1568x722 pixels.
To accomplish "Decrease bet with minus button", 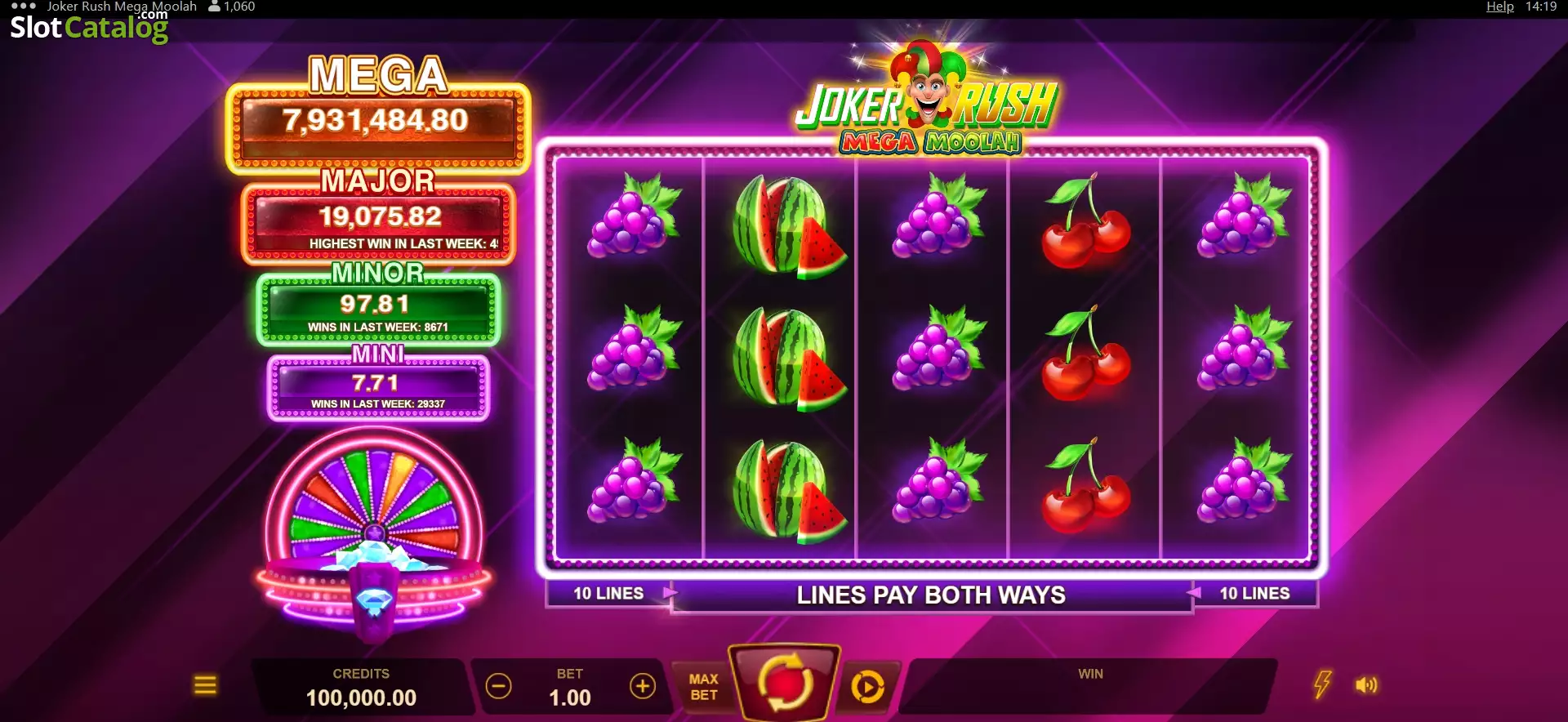I will click(x=498, y=686).
